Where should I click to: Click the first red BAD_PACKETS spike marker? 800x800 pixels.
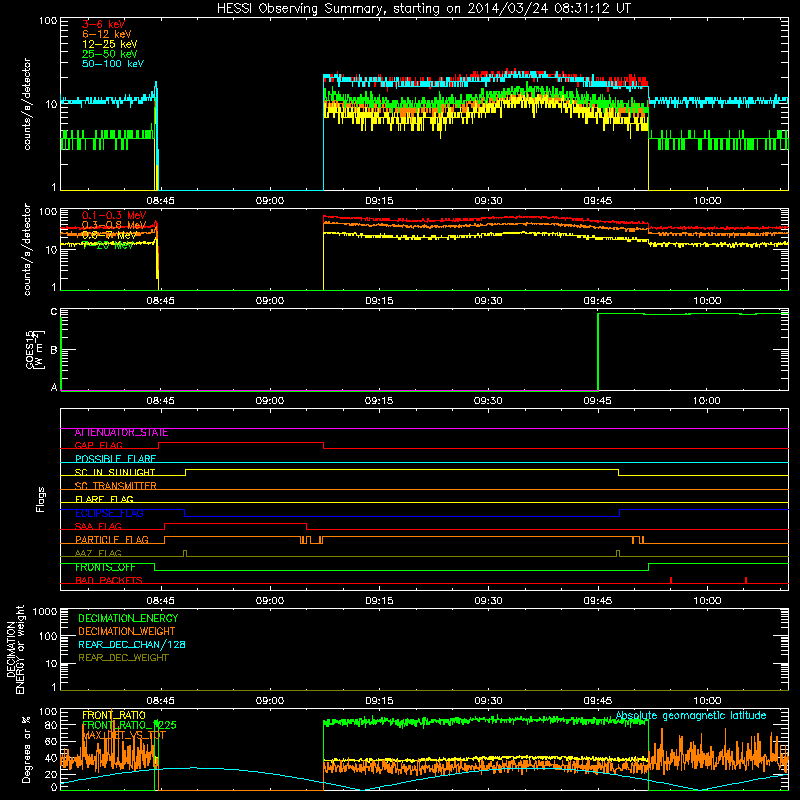(671, 580)
